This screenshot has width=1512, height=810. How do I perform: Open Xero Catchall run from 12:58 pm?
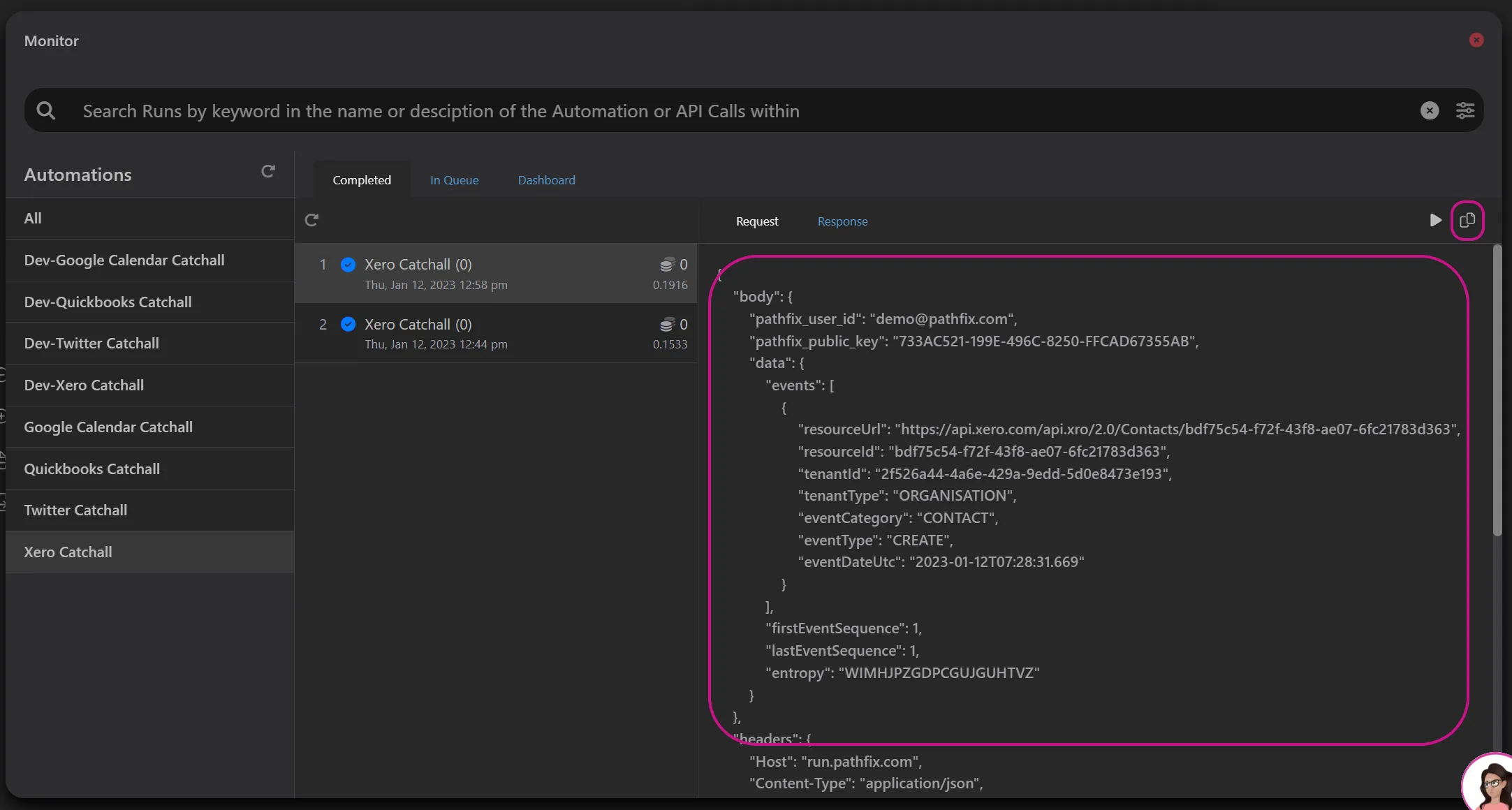point(496,273)
